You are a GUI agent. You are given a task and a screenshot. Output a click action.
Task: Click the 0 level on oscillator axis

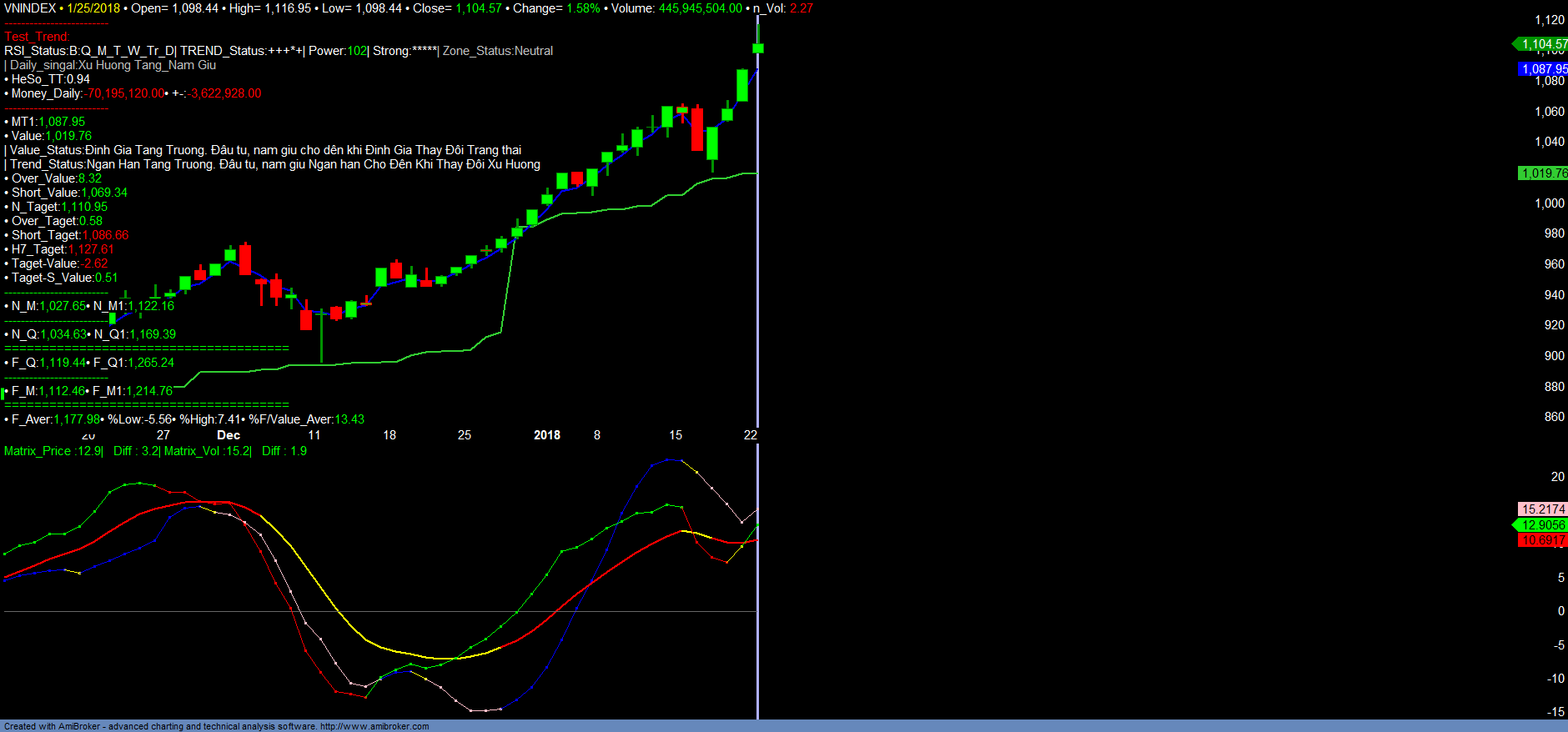pyautogui.click(x=1560, y=611)
